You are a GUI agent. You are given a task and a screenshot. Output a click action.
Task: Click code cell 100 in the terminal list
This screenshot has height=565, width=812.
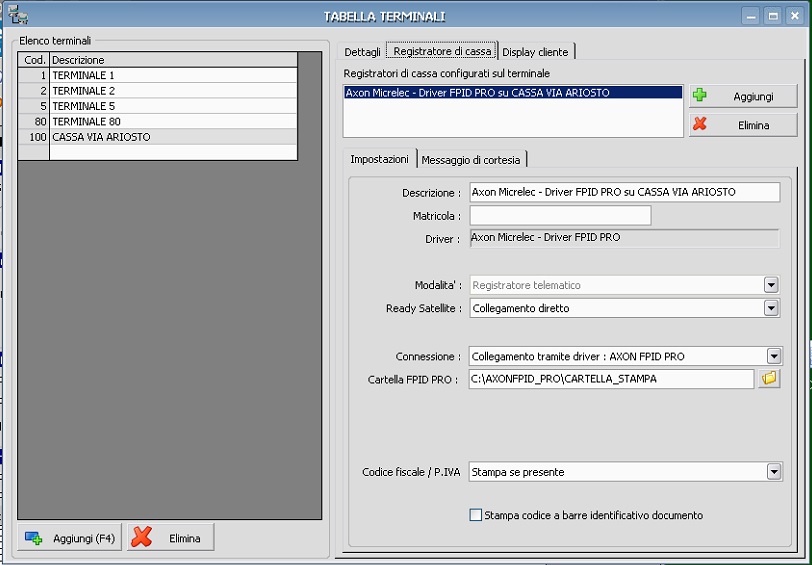pos(34,137)
